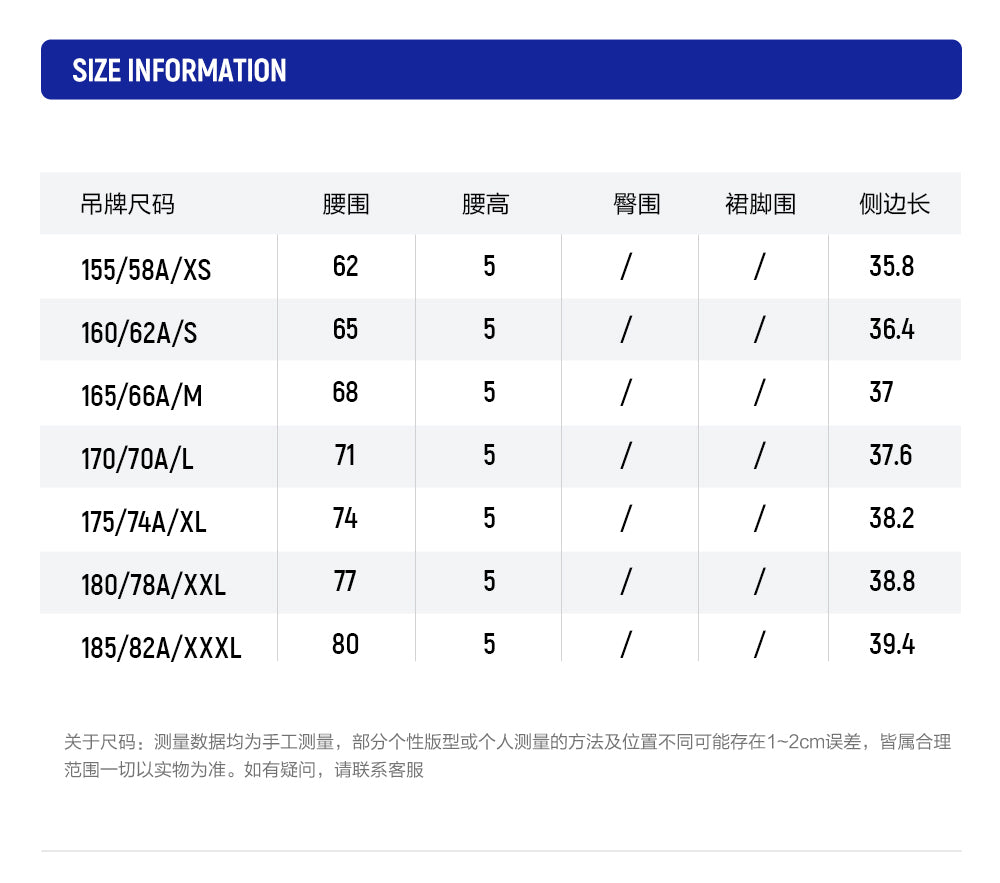The height and width of the screenshot is (883, 1000).
Task: Click the 关于尺码 measurement disclaimer text
Action: pyautogui.click(x=507, y=755)
